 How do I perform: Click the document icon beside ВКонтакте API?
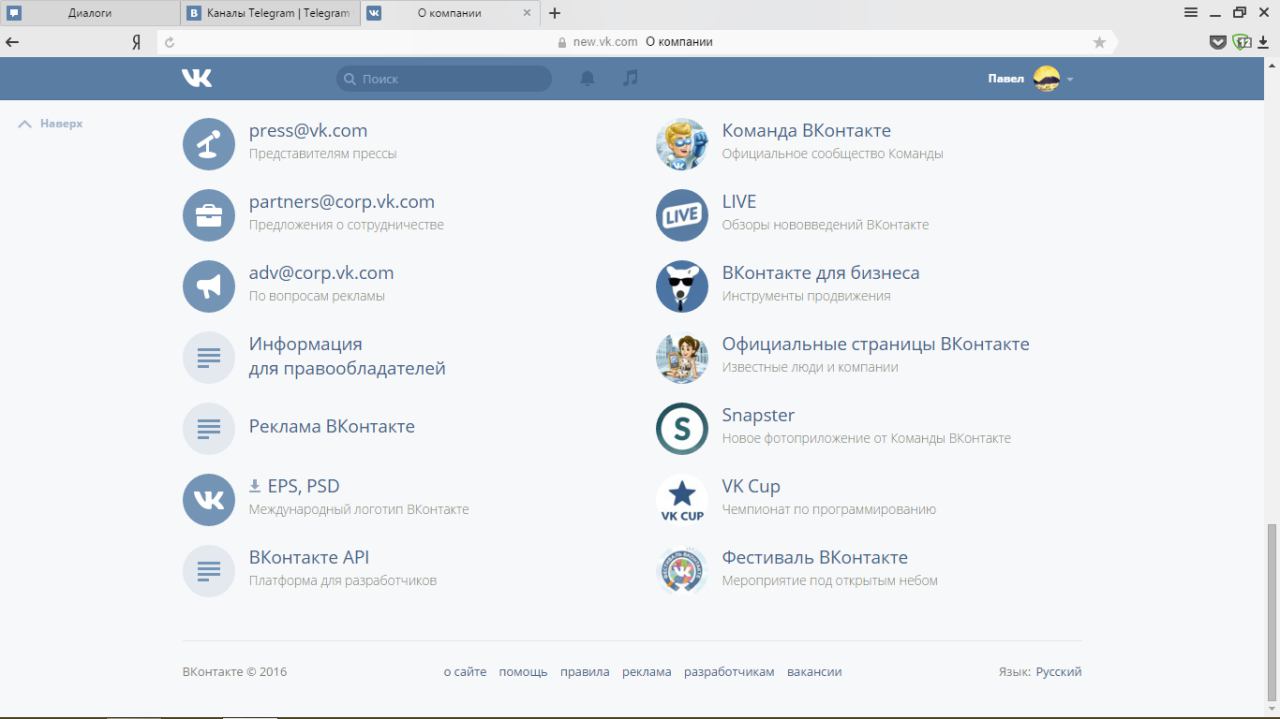tap(208, 570)
